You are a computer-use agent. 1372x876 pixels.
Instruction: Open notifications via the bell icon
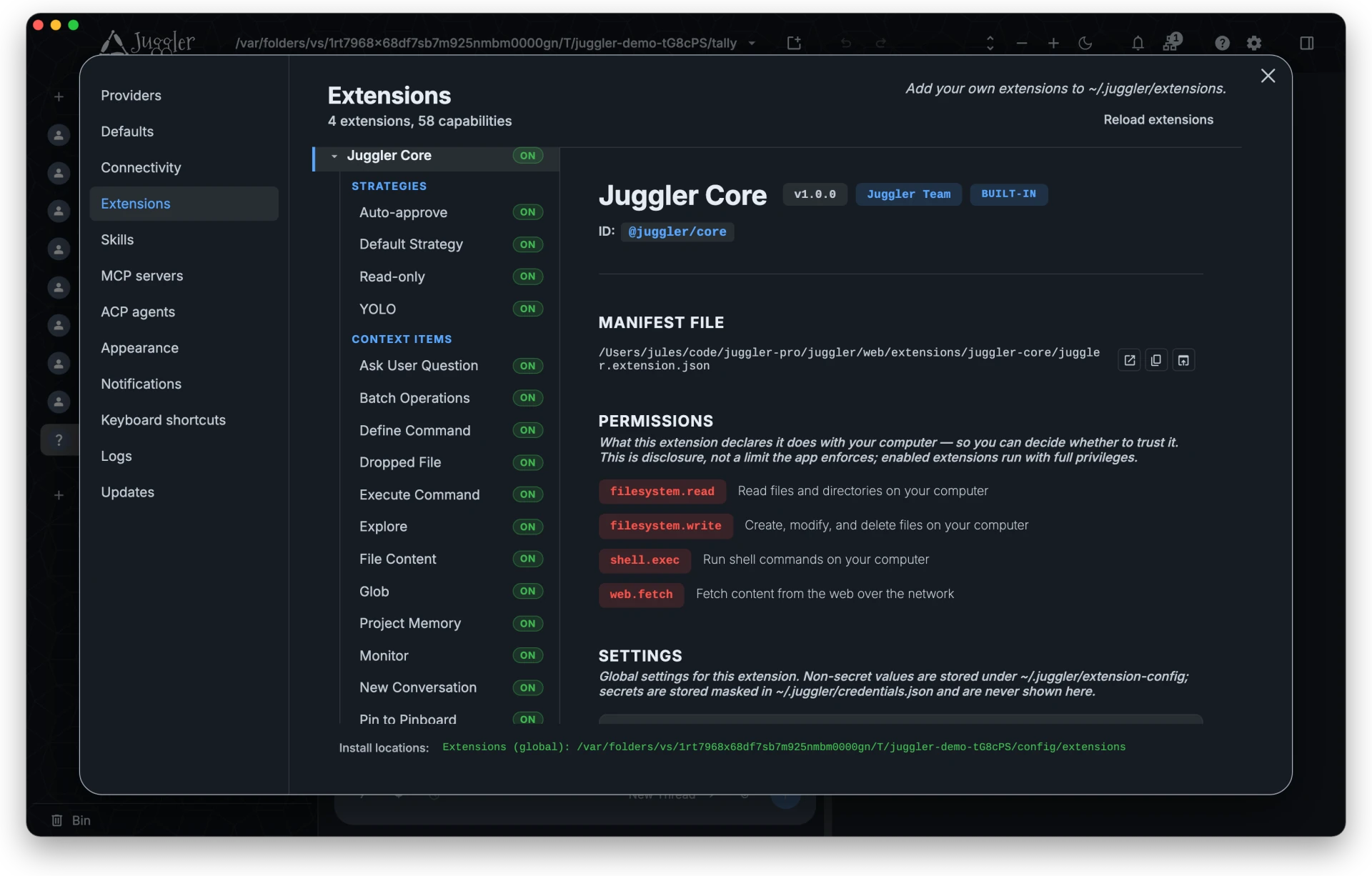click(x=1138, y=43)
